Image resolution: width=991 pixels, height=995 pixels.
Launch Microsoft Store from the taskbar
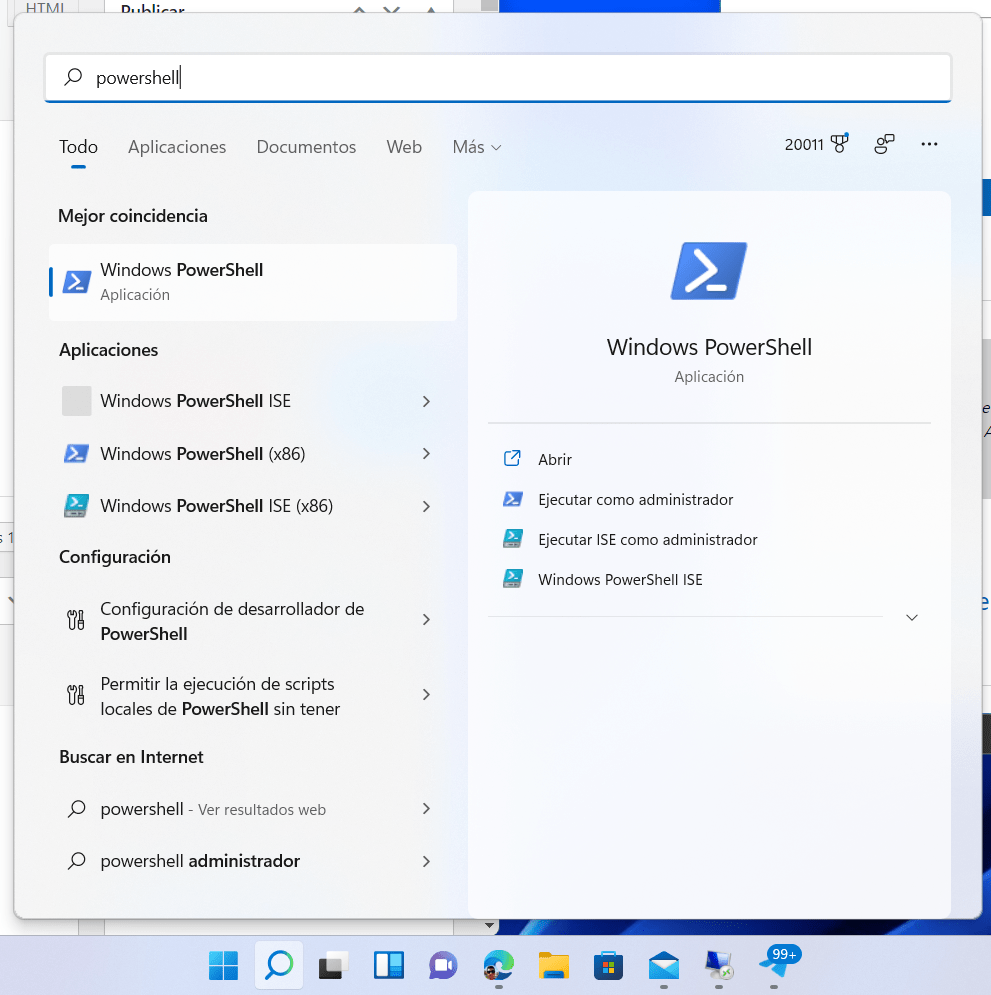[x=608, y=965]
